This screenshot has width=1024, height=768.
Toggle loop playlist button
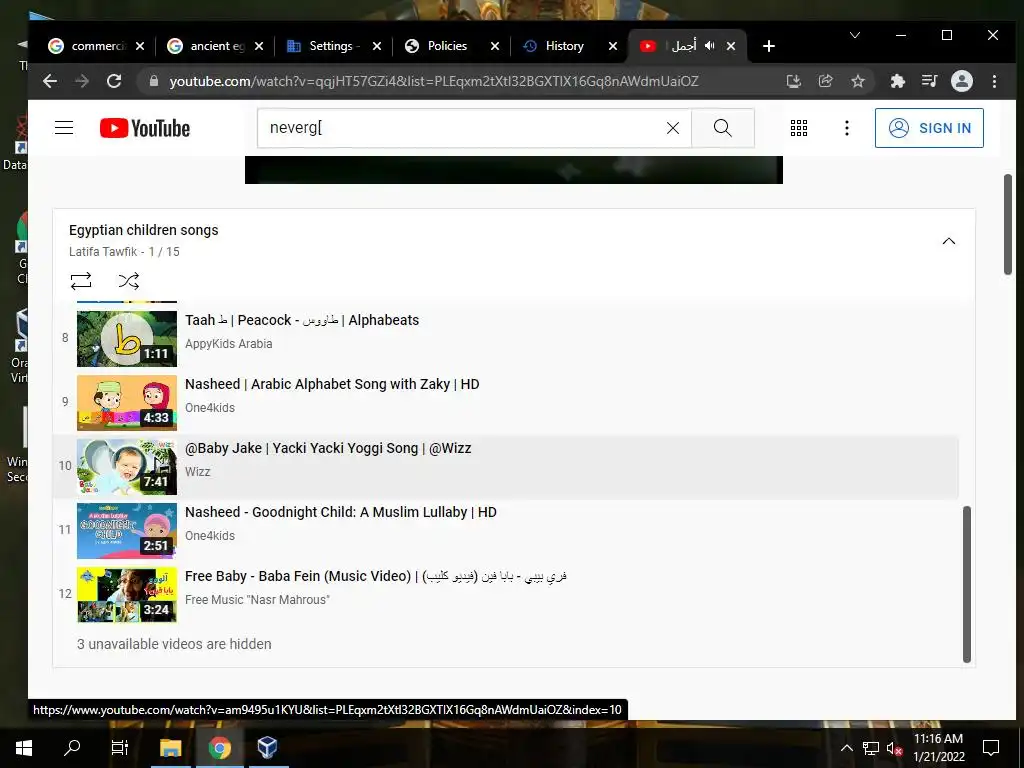pos(81,281)
